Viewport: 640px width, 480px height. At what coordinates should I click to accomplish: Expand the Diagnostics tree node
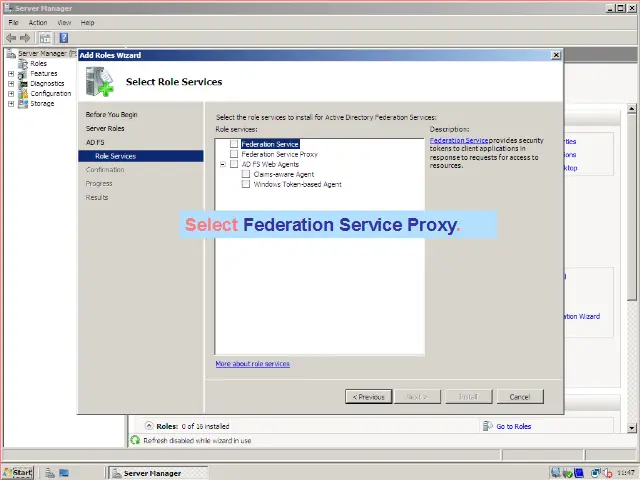click(11, 84)
